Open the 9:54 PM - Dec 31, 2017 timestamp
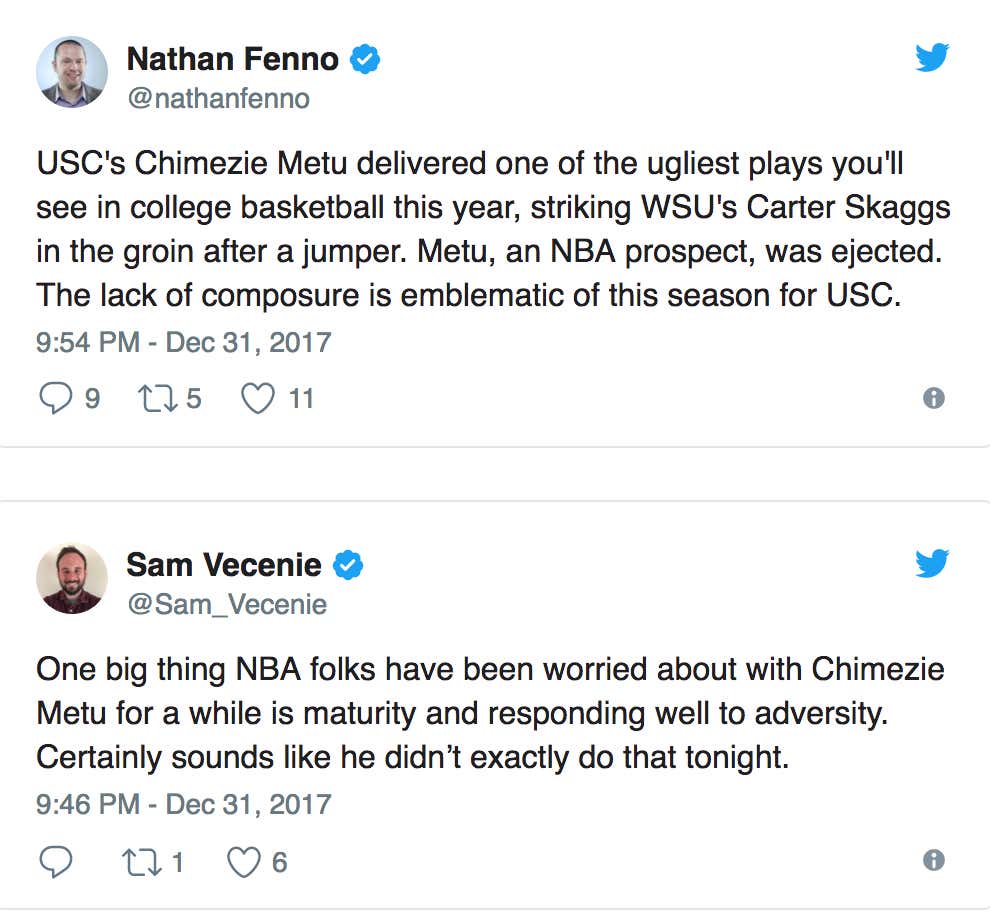Viewport: 990px width, 916px height. point(183,342)
